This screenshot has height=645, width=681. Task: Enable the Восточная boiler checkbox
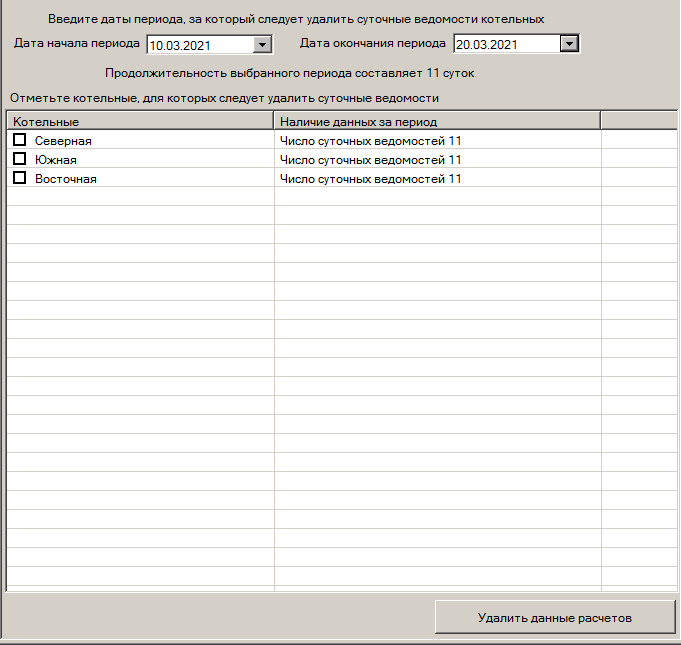click(19, 178)
